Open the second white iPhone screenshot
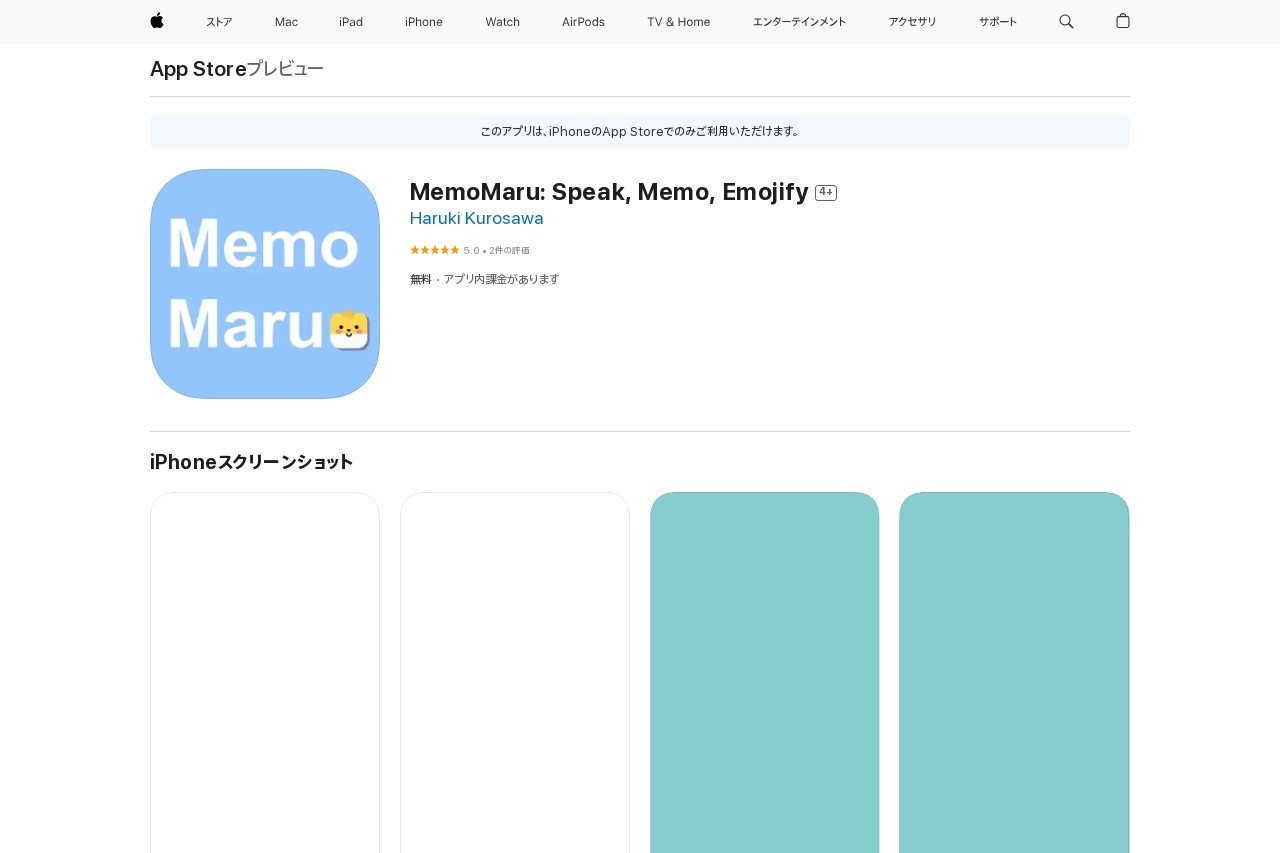 [x=515, y=672]
